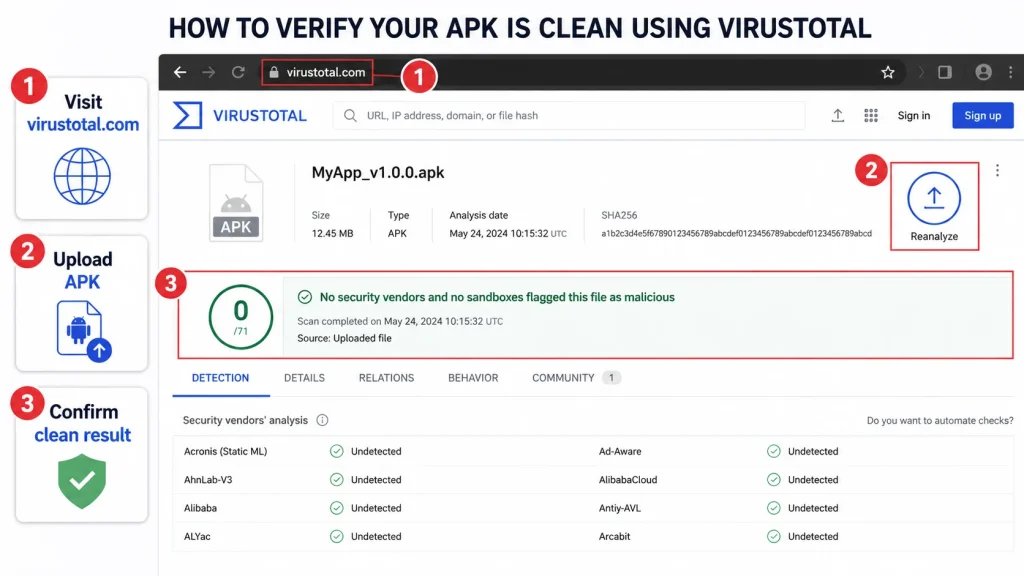Click the Android upload icon in Upload card
Image resolution: width=1024 pixels, height=576 pixels.
click(84, 331)
